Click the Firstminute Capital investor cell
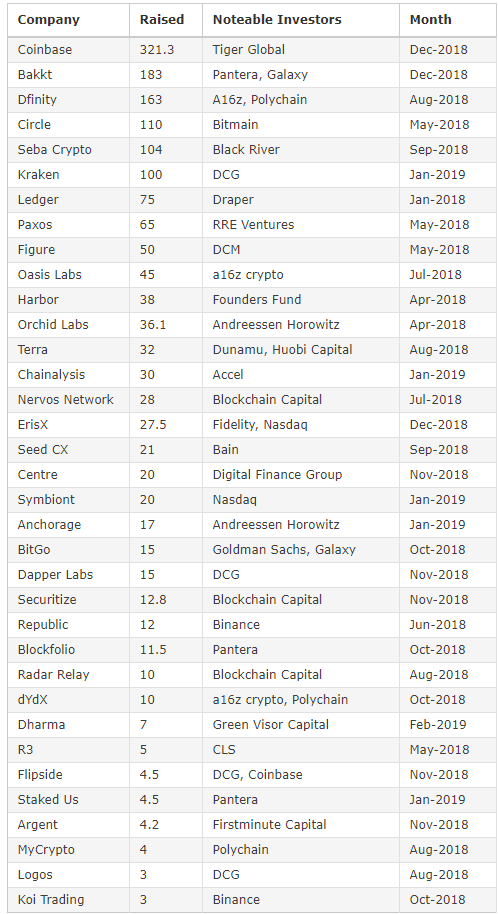 301,825
